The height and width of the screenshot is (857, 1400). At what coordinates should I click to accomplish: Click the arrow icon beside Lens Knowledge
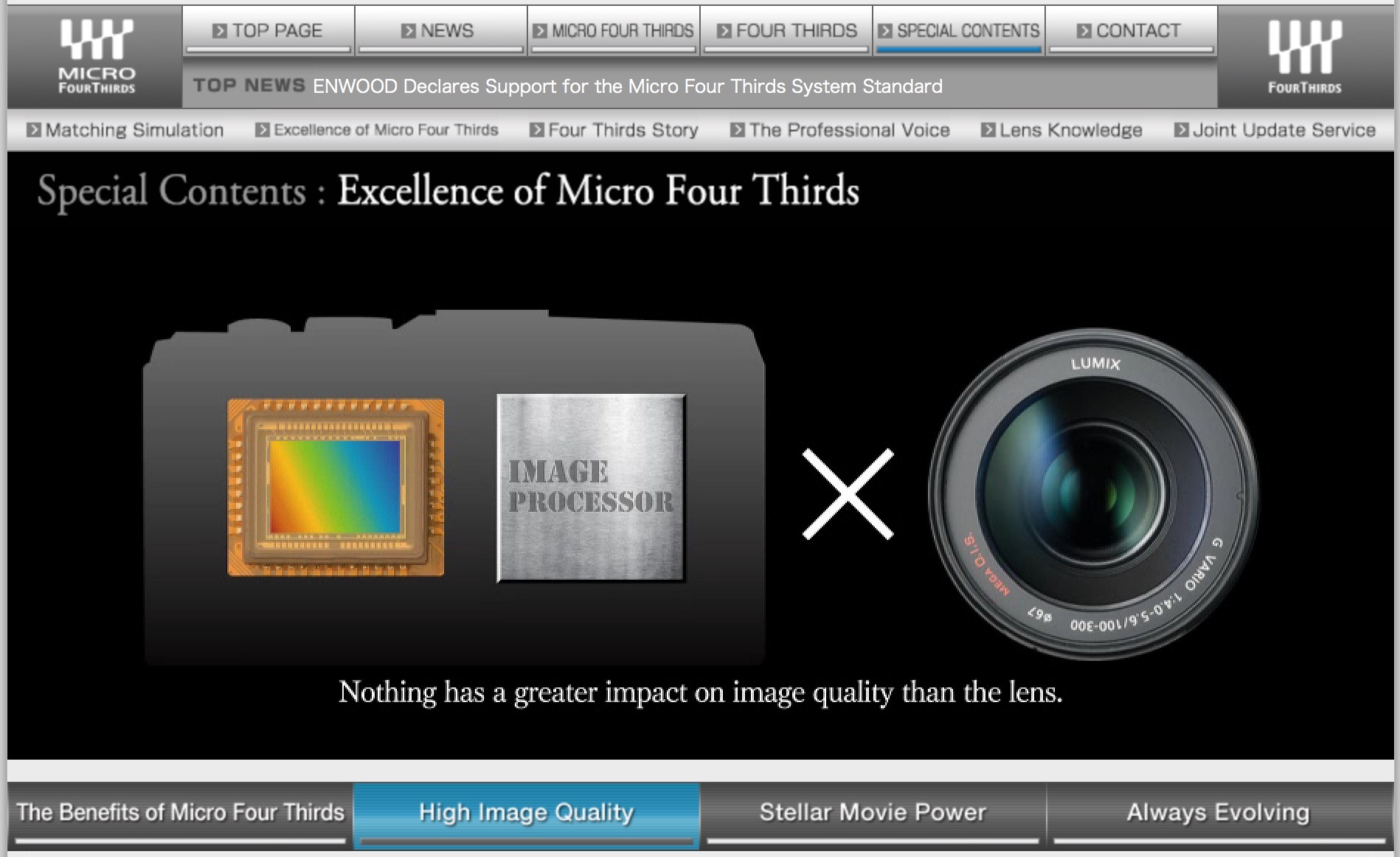pyautogui.click(x=988, y=131)
